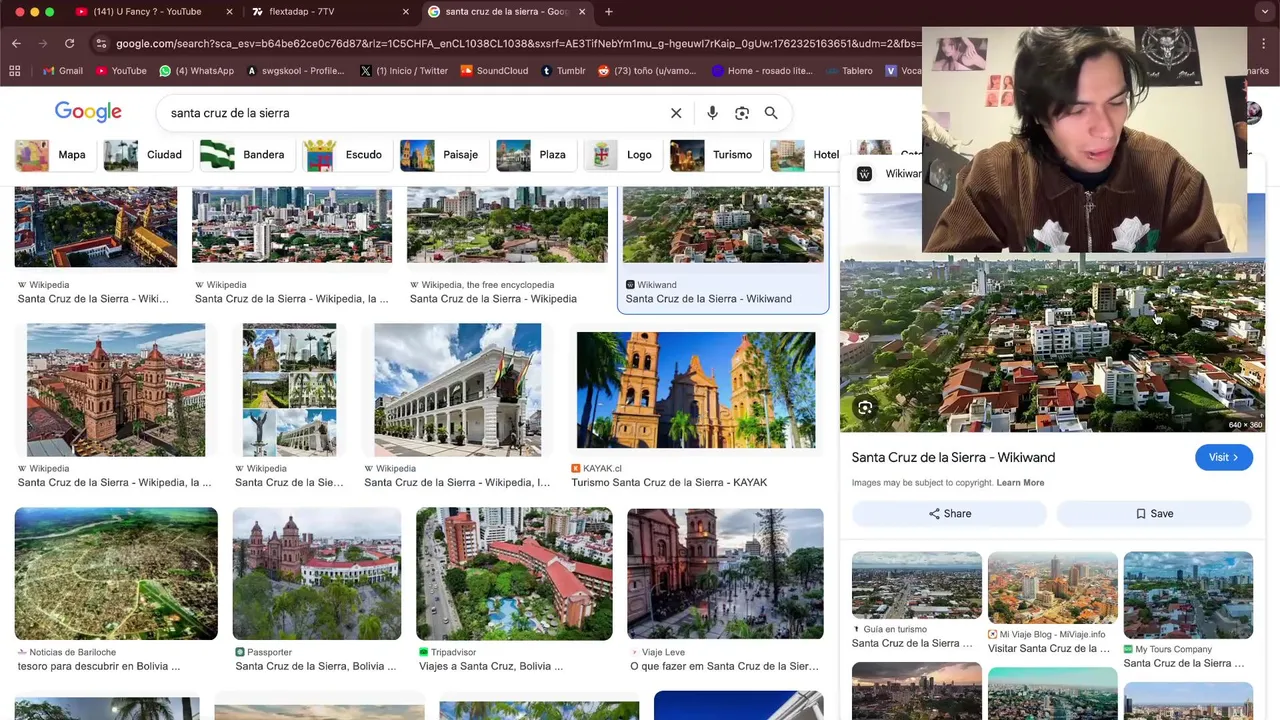The image size is (1280, 720).
Task: Click the Lens icon on the preview image
Action: pyautogui.click(x=865, y=407)
